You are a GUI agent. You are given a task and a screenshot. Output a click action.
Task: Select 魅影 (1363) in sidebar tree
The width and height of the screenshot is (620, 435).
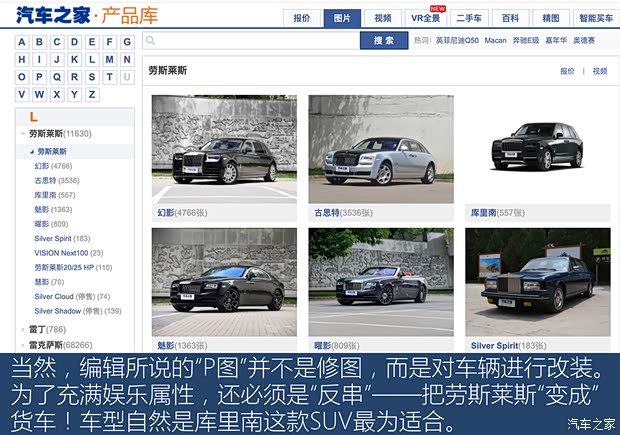click(53, 210)
